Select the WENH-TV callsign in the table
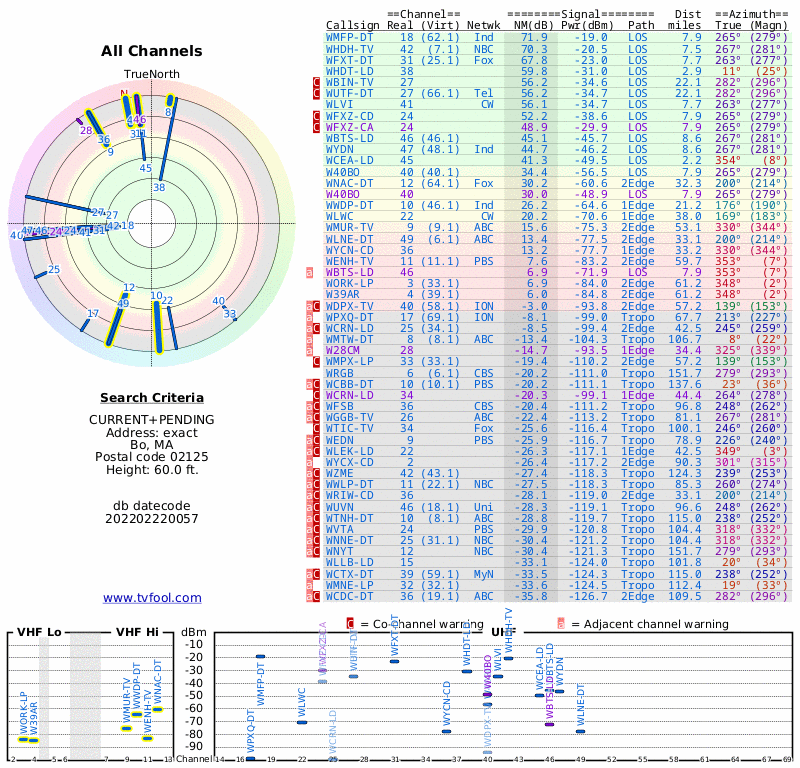 tap(350, 261)
